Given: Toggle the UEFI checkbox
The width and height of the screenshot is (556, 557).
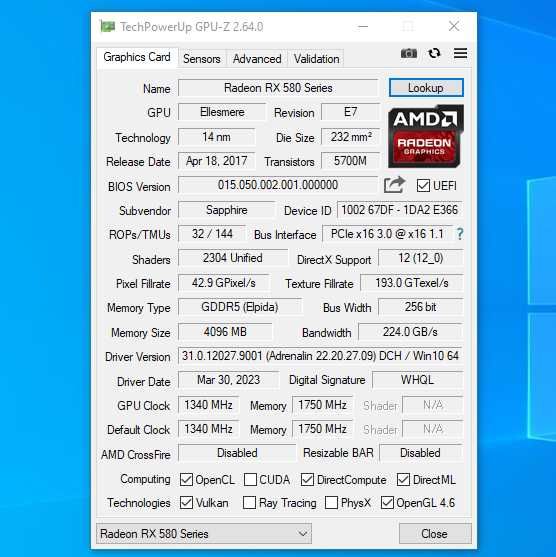Looking at the screenshot, I should point(423,185).
